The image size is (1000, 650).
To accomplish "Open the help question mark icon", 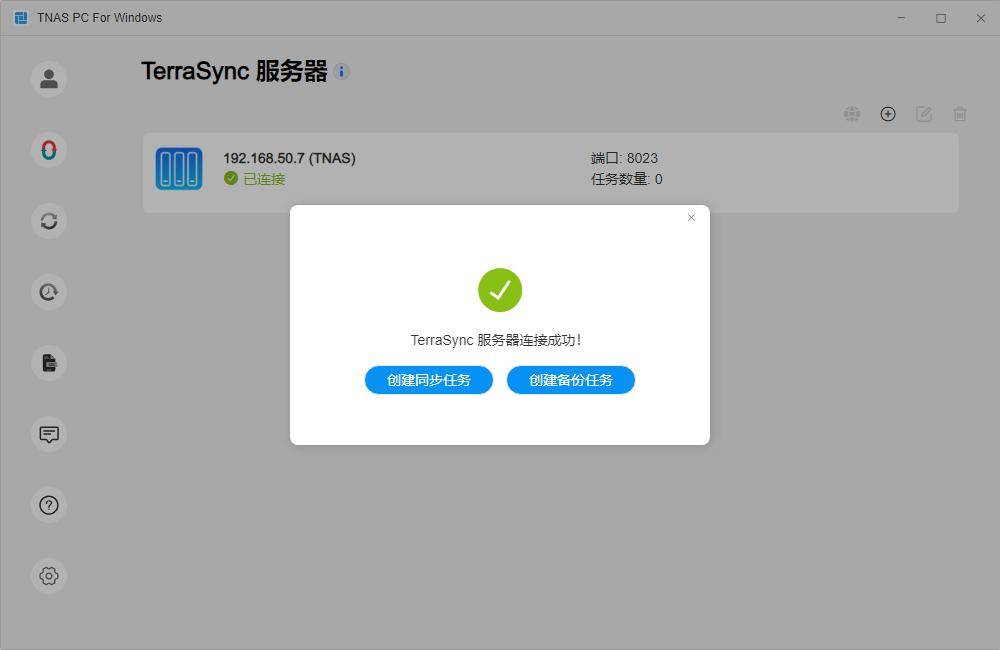I will click(49, 505).
